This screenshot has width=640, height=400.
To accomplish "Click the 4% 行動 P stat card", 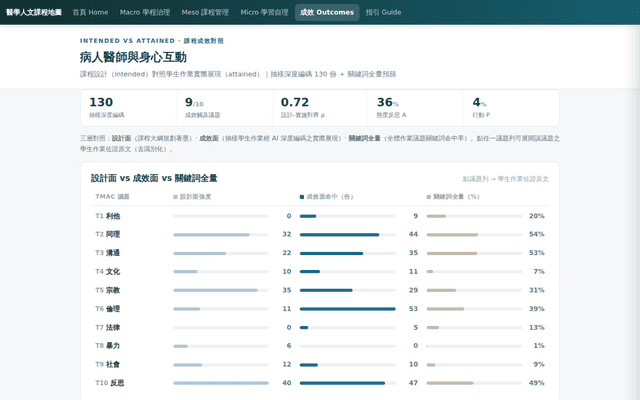I will tap(511, 108).
